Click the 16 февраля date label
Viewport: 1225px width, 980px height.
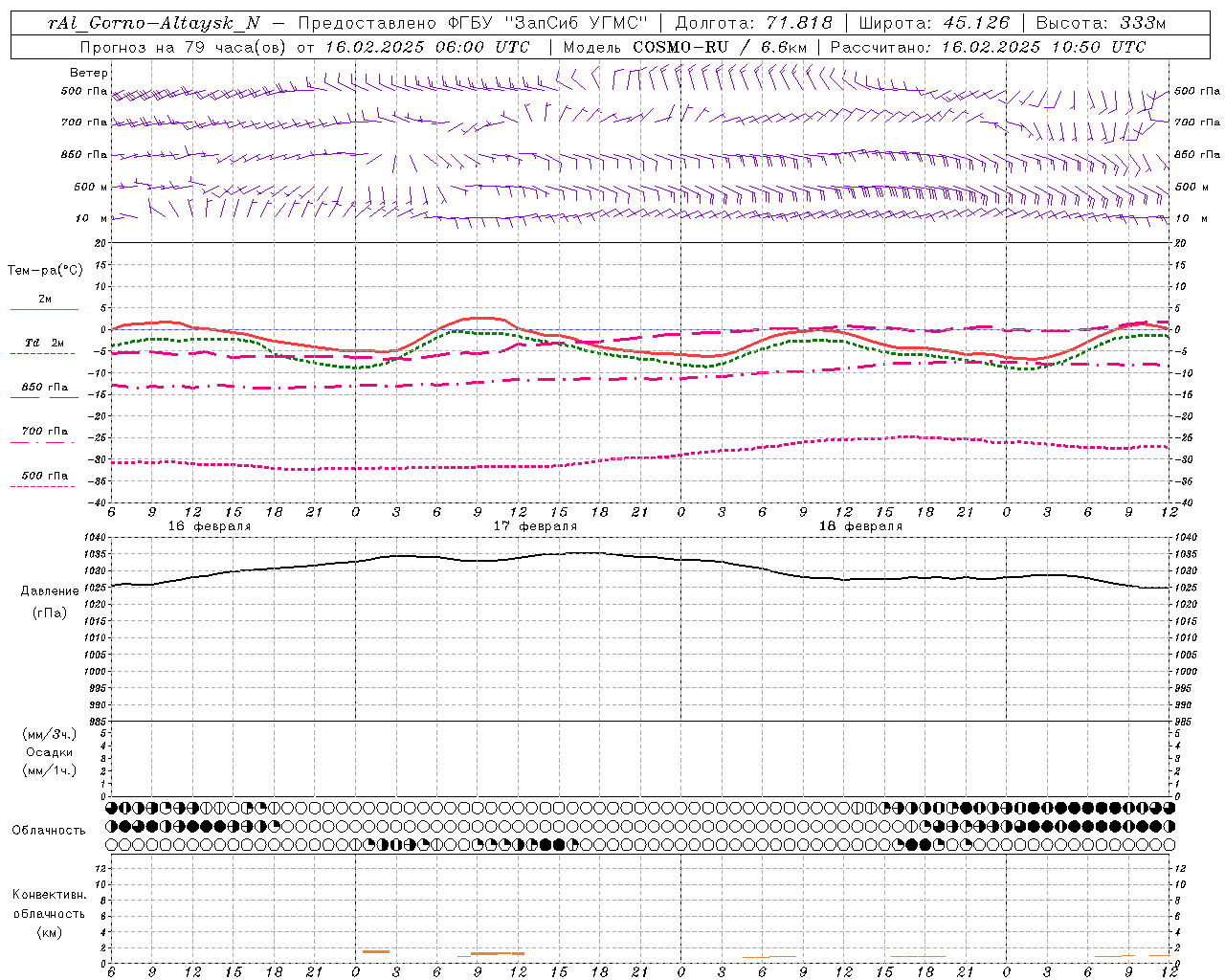[x=210, y=526]
